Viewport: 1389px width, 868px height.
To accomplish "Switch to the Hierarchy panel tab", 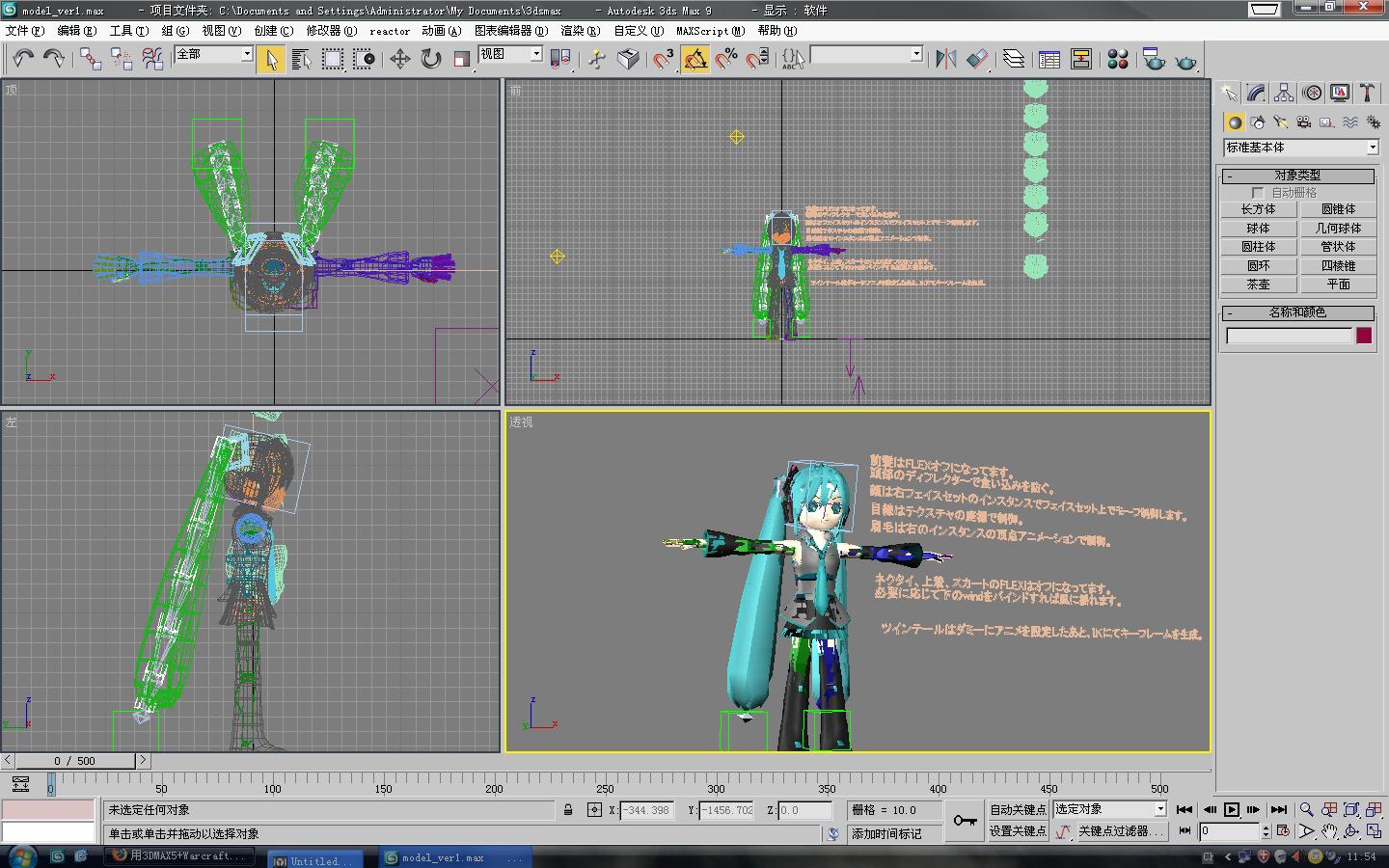I will [1284, 93].
